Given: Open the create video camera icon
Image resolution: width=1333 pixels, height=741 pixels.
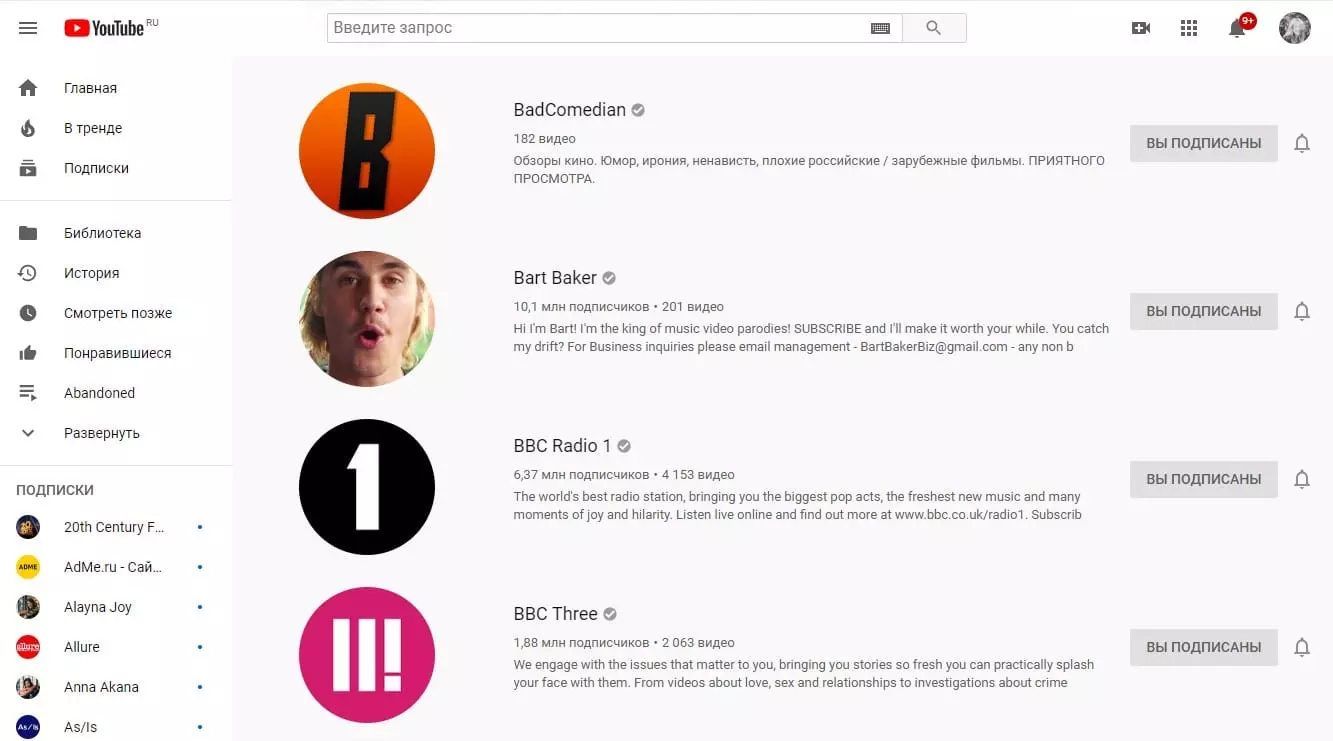Looking at the screenshot, I should pyautogui.click(x=1141, y=28).
